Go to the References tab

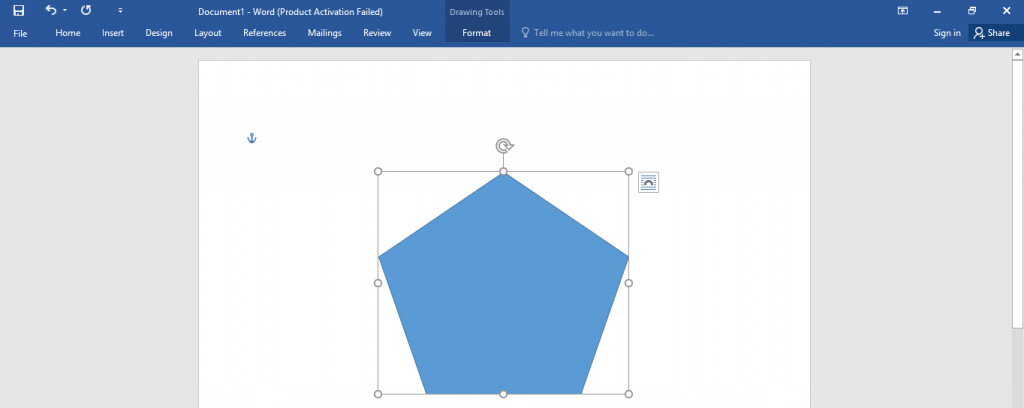coord(264,33)
